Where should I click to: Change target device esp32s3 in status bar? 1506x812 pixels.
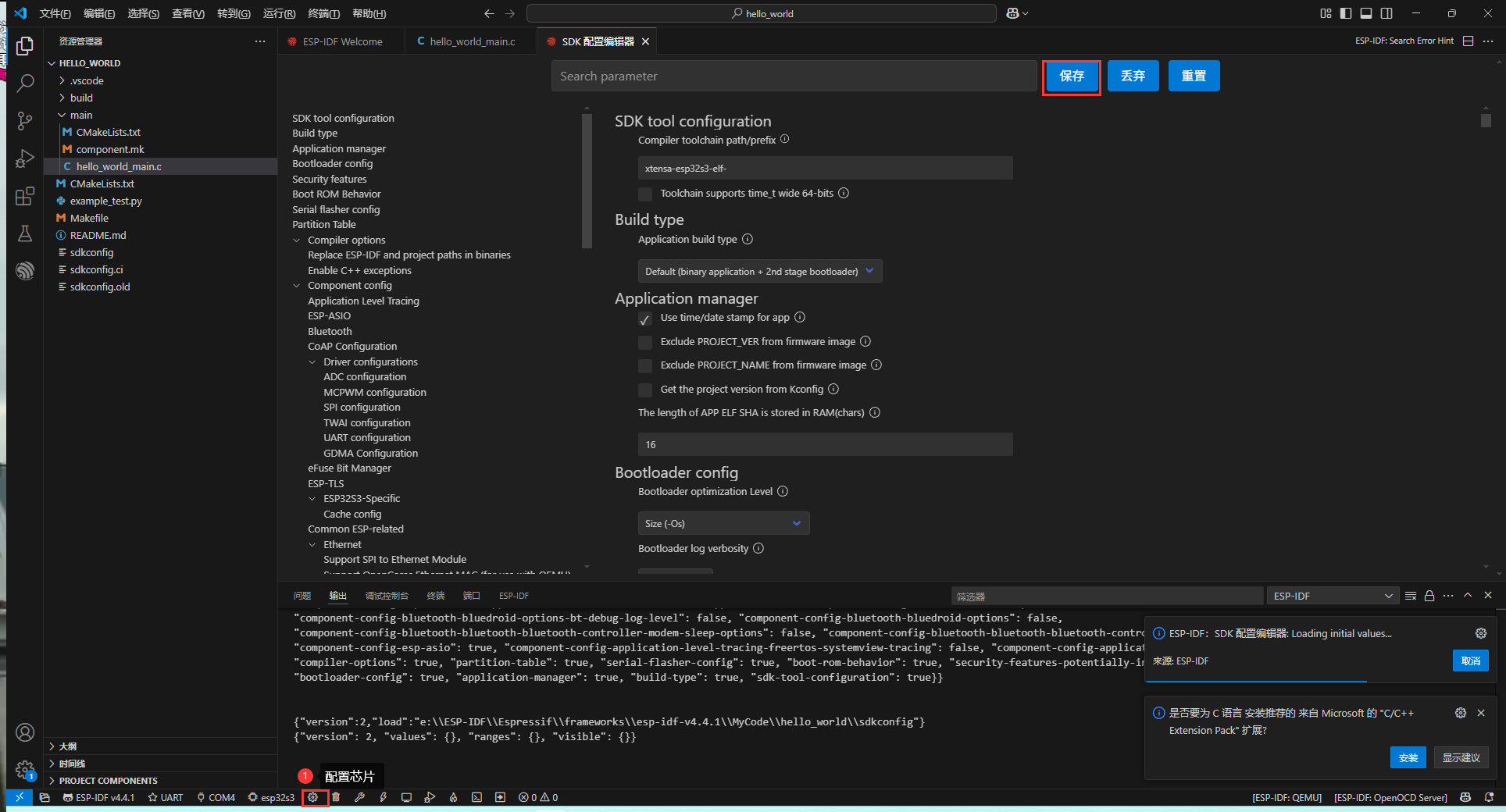click(271, 797)
